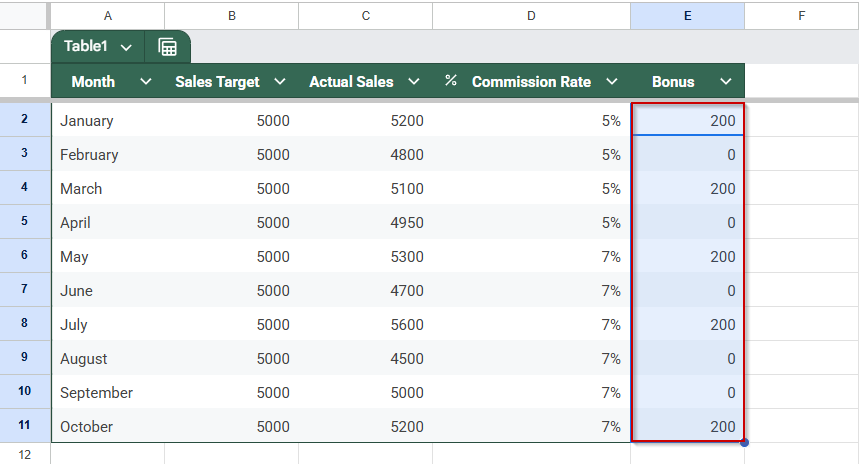The height and width of the screenshot is (464, 859).
Task: Click the January cell
Action: pyautogui.click(x=108, y=120)
